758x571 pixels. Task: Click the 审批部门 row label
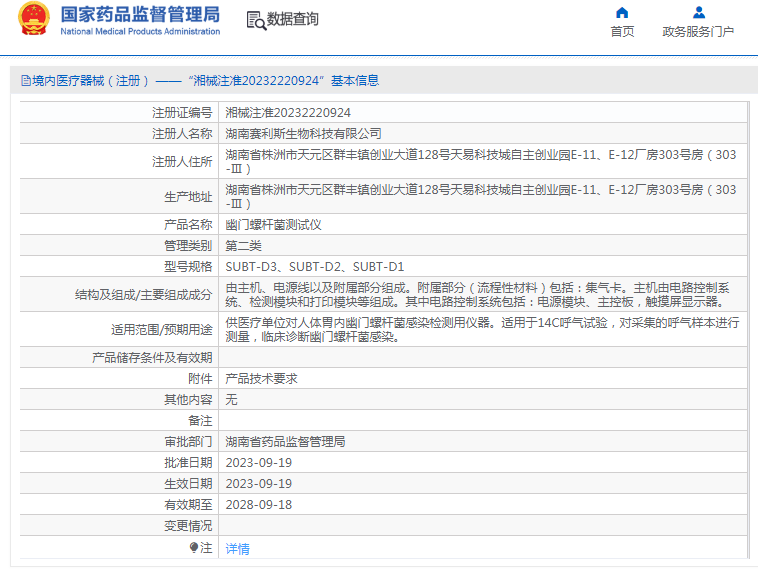coord(189,441)
